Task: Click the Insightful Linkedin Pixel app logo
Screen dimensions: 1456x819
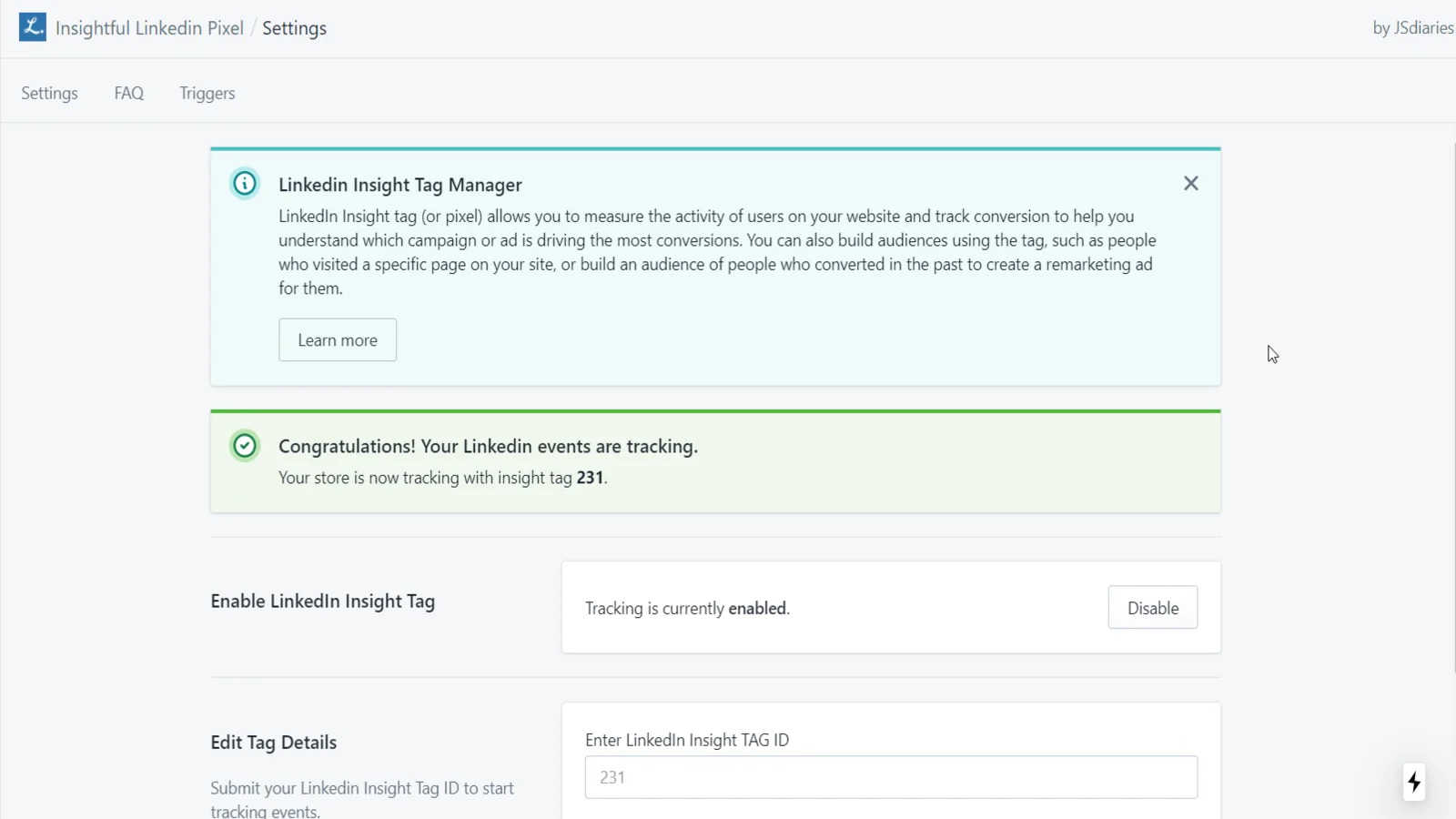Action: [x=33, y=27]
